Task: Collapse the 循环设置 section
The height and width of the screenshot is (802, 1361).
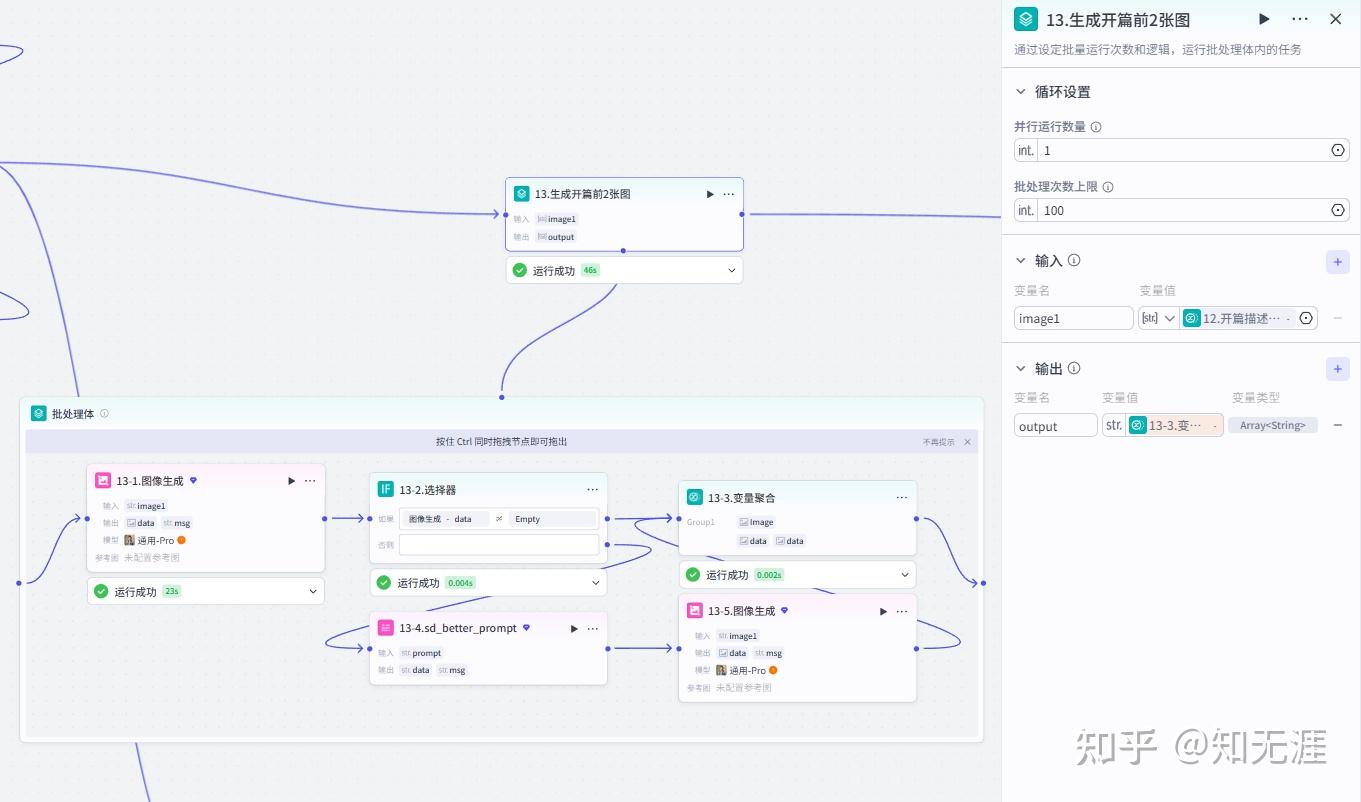Action: coord(1021,92)
